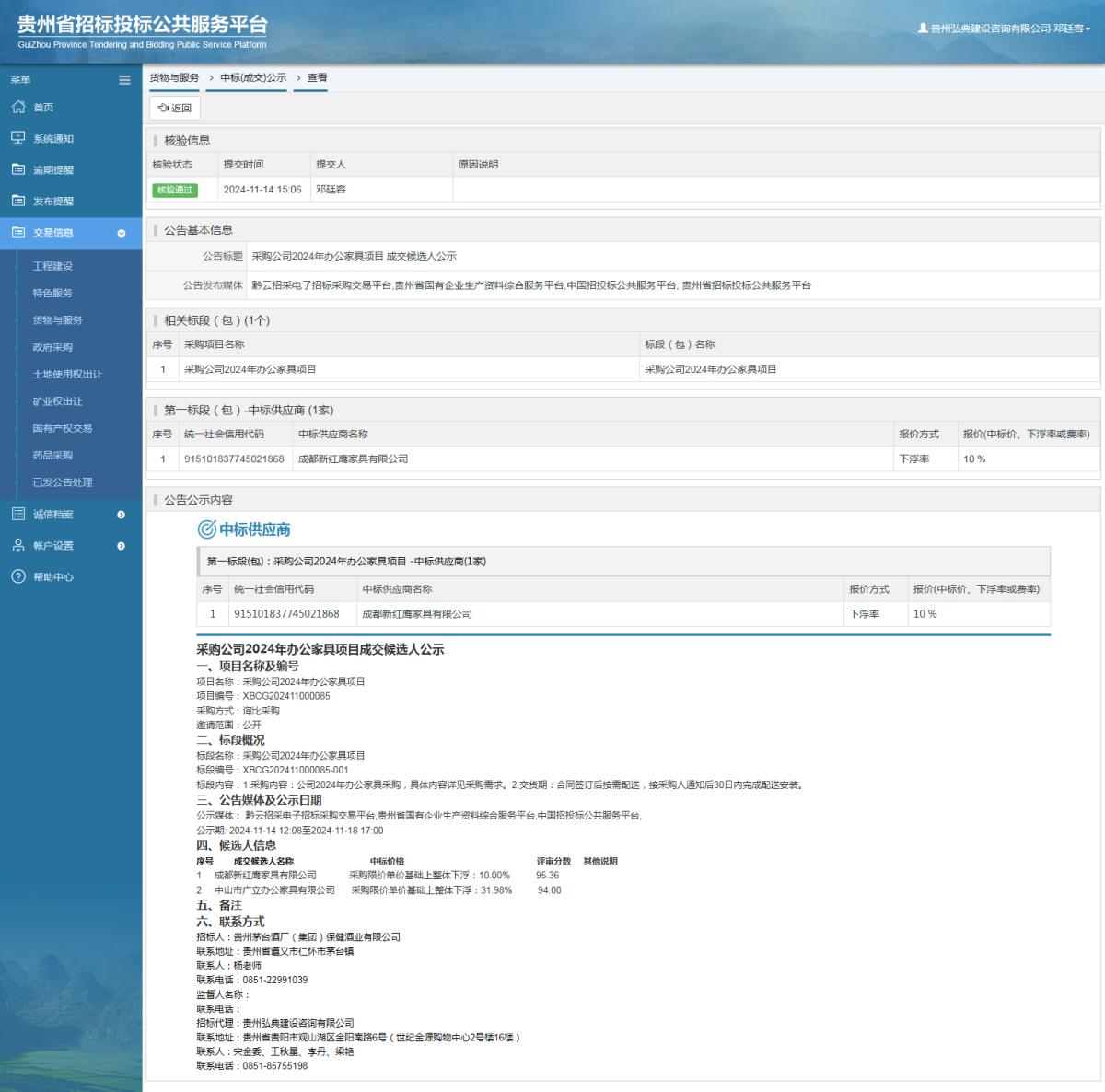1105x1092 pixels.
Task: Select 货物与服务 in the sidebar
Action: (x=57, y=320)
